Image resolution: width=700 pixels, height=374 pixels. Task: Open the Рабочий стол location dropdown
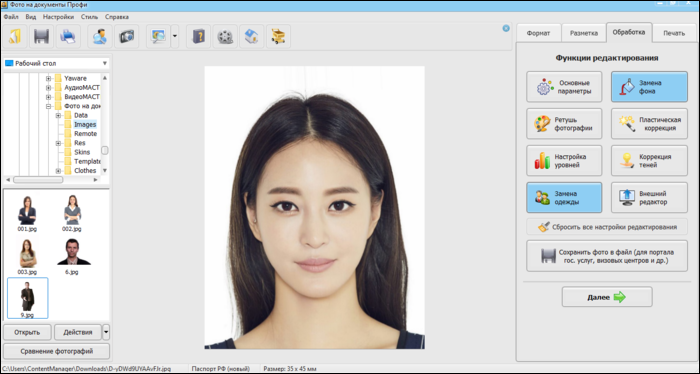coord(56,63)
